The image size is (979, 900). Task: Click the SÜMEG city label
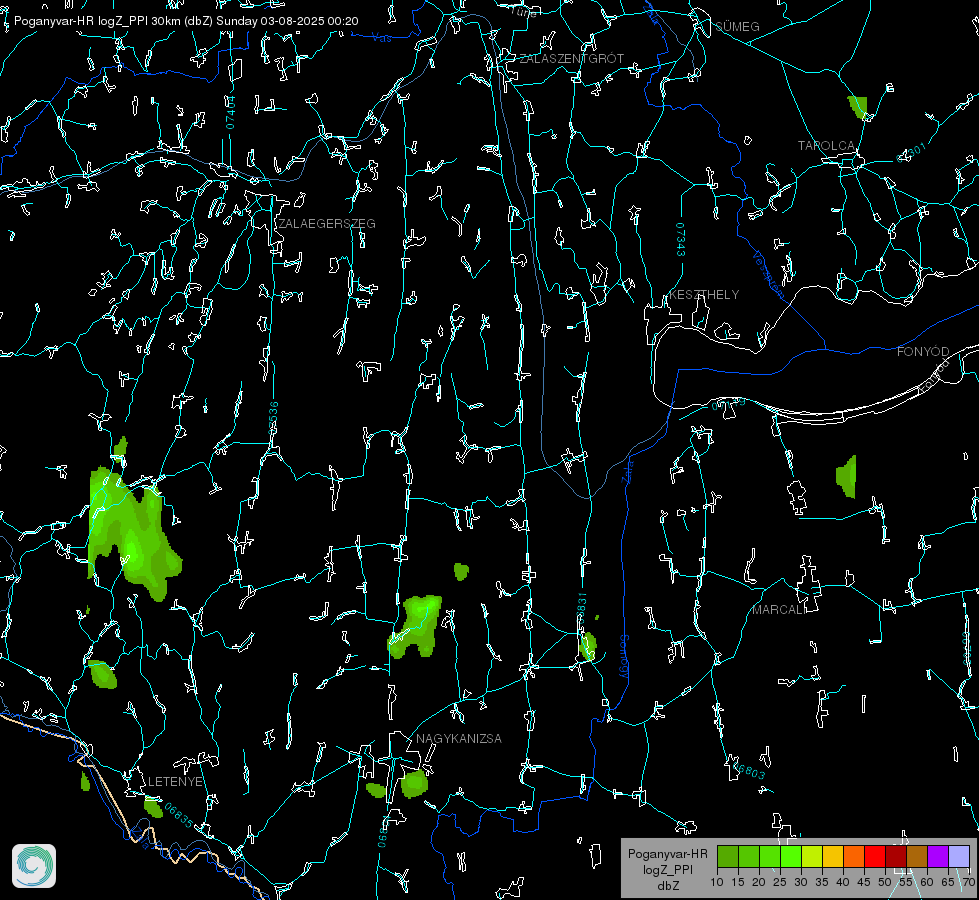737,27
